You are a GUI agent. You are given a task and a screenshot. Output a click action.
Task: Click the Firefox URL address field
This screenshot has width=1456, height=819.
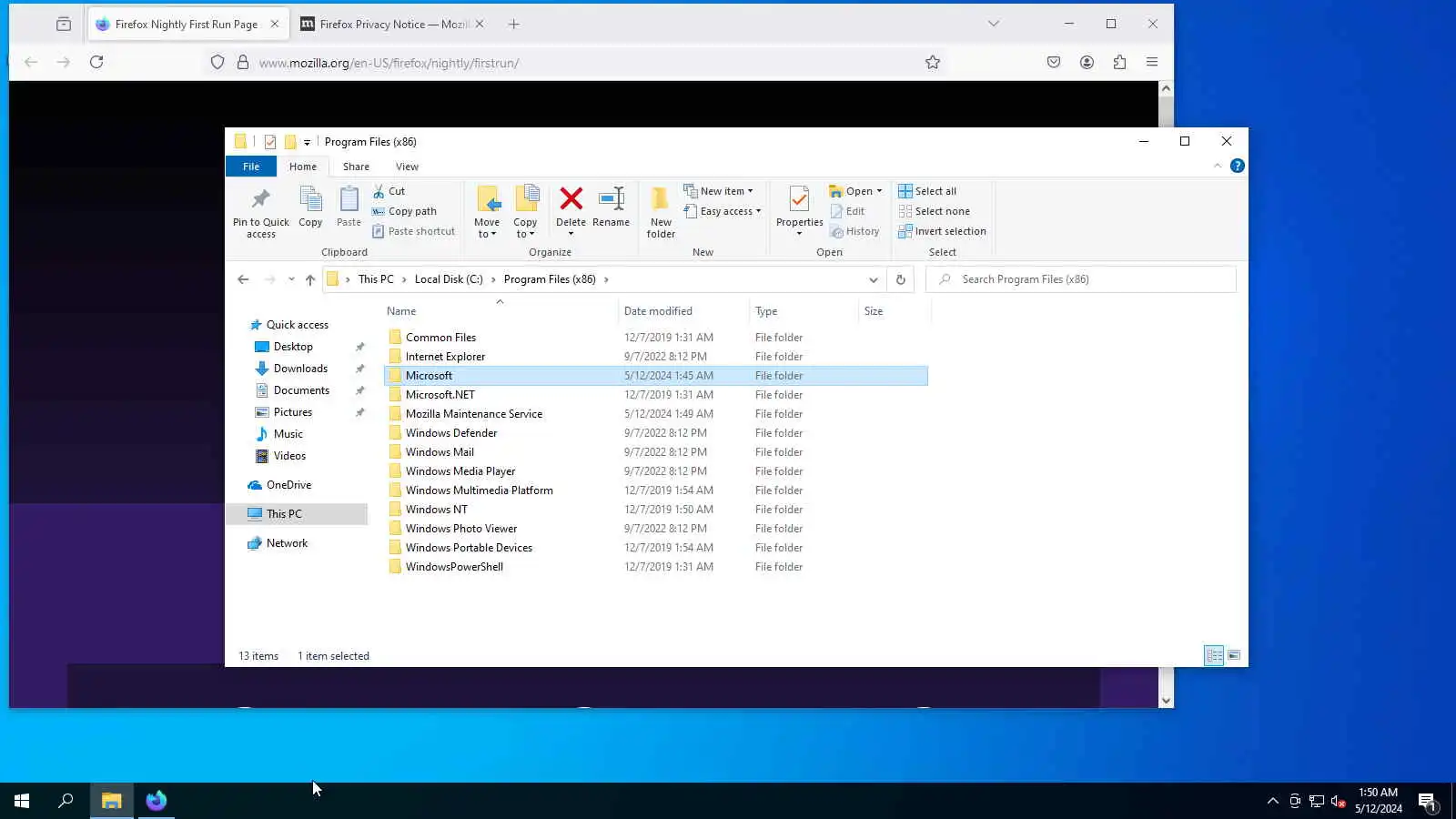point(582,63)
